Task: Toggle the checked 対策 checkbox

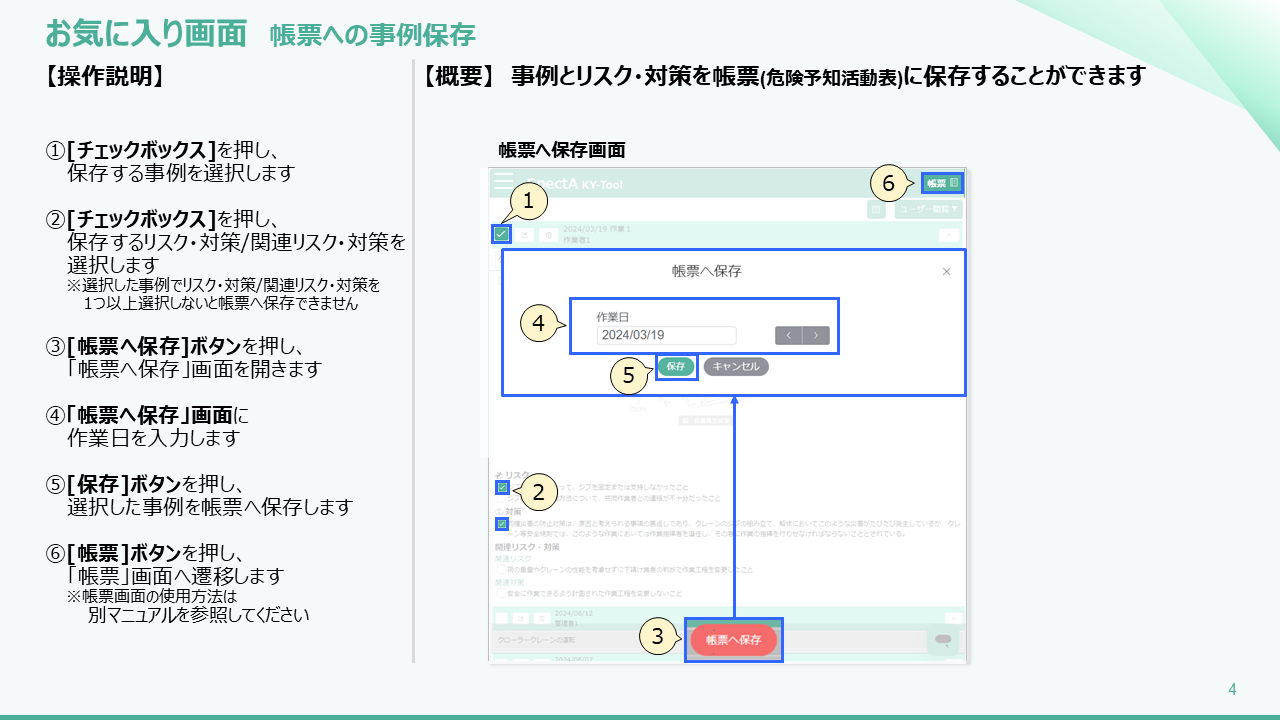Action: (x=502, y=523)
